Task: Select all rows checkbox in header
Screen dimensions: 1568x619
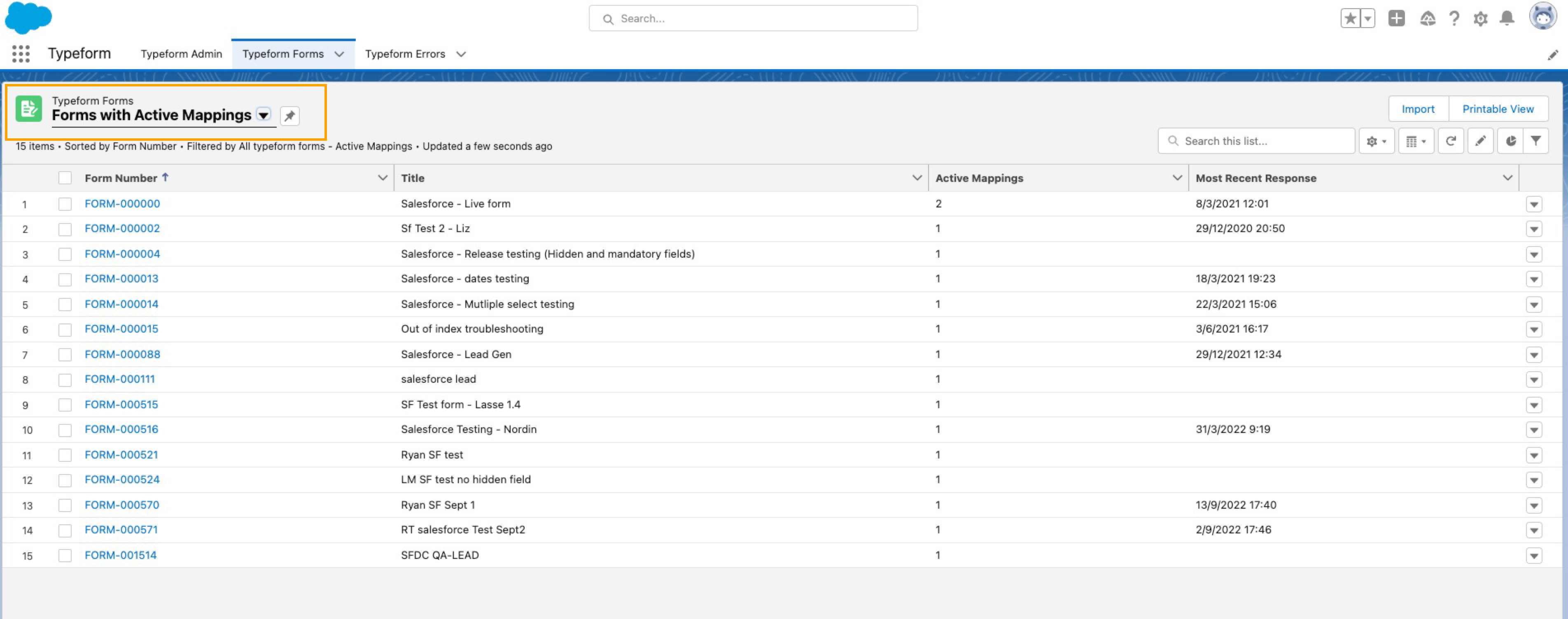Action: pyautogui.click(x=65, y=178)
